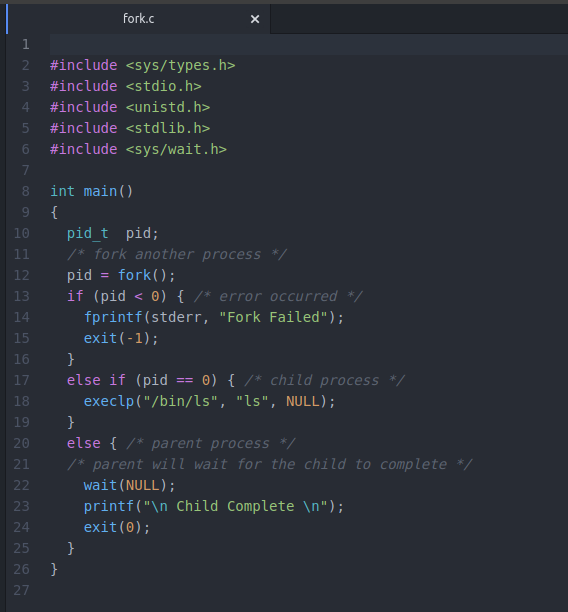This screenshot has height=612, width=568.
Task: Click the 'Child Complete' string text
Action: pos(235,507)
